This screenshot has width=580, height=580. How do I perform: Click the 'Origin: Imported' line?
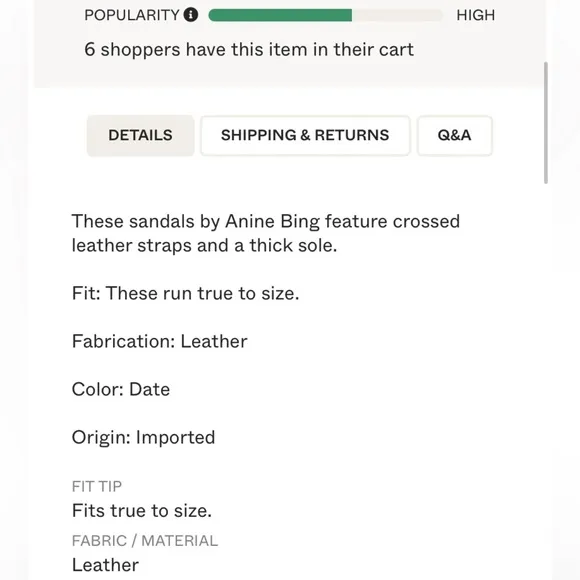tap(143, 438)
